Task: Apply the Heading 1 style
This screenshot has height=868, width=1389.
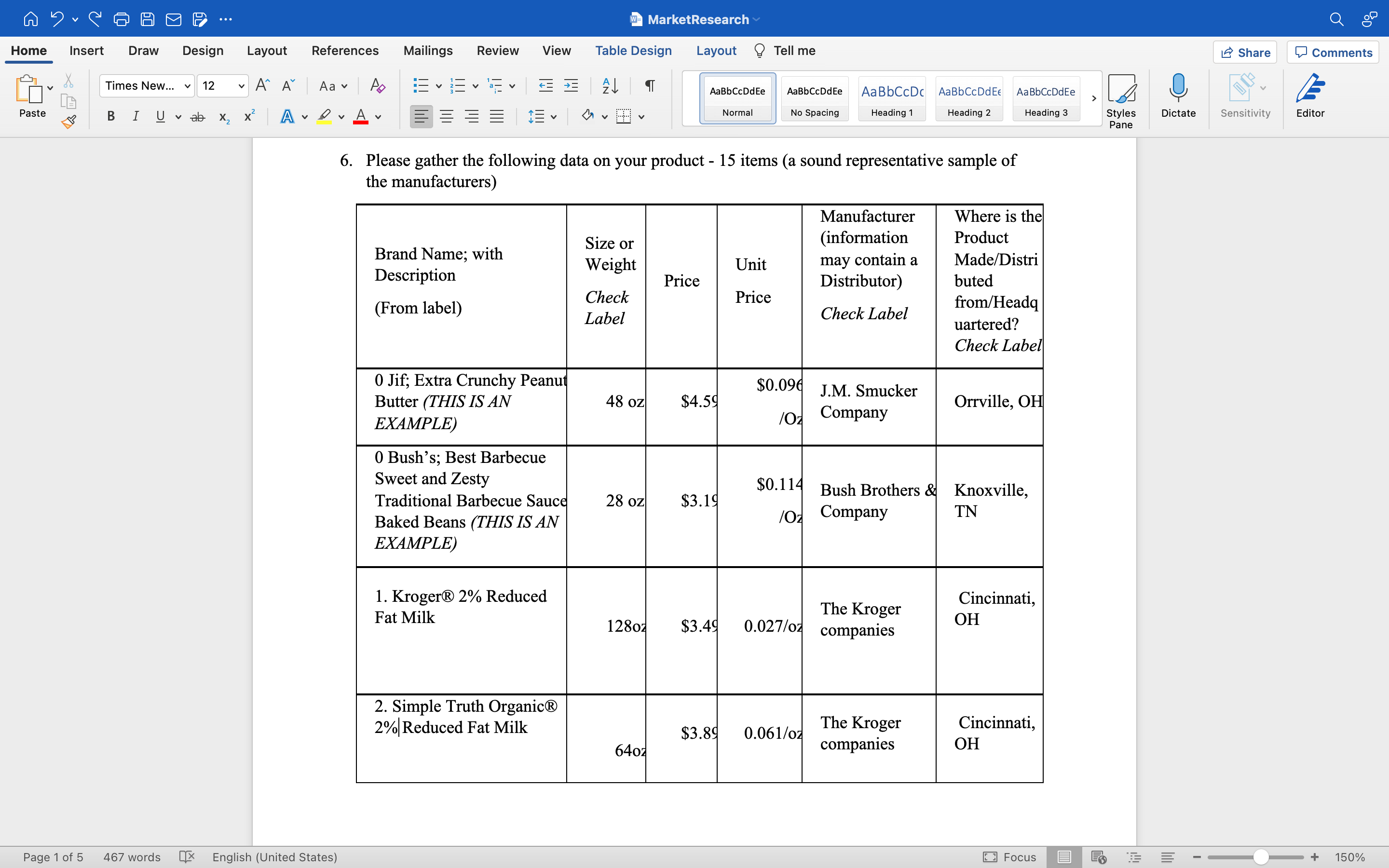Action: click(x=891, y=99)
